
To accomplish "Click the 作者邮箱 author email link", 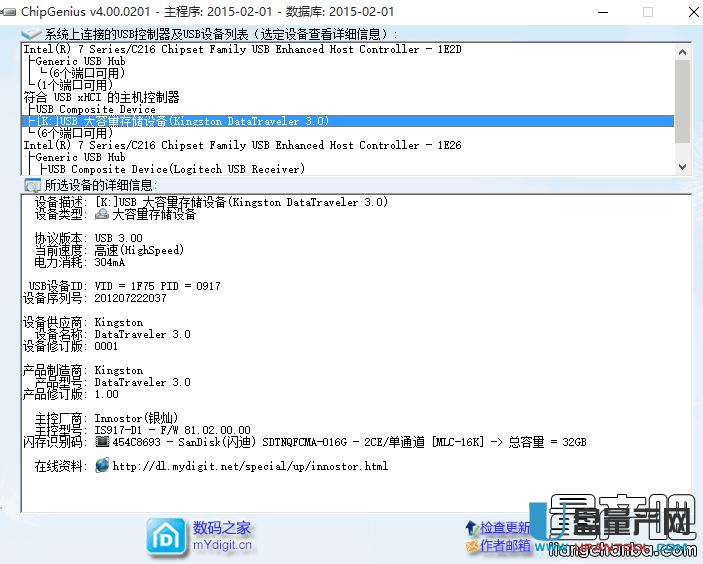I will (x=505, y=546).
